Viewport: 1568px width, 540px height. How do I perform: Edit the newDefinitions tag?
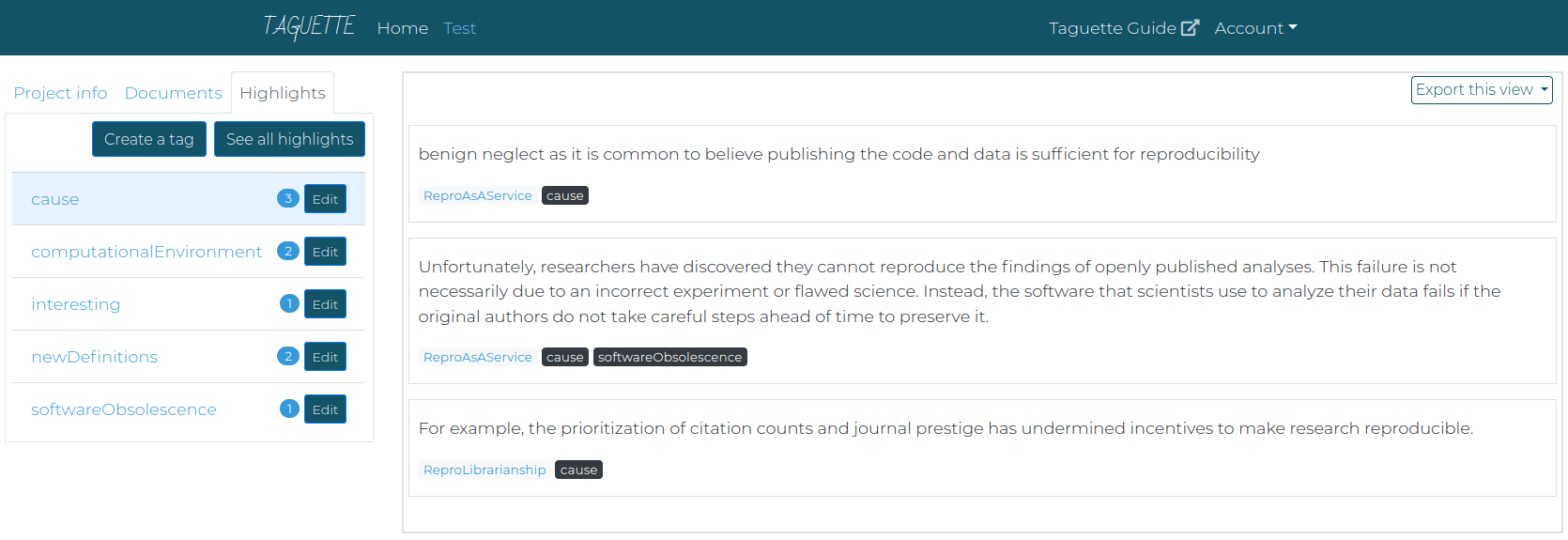tap(325, 357)
